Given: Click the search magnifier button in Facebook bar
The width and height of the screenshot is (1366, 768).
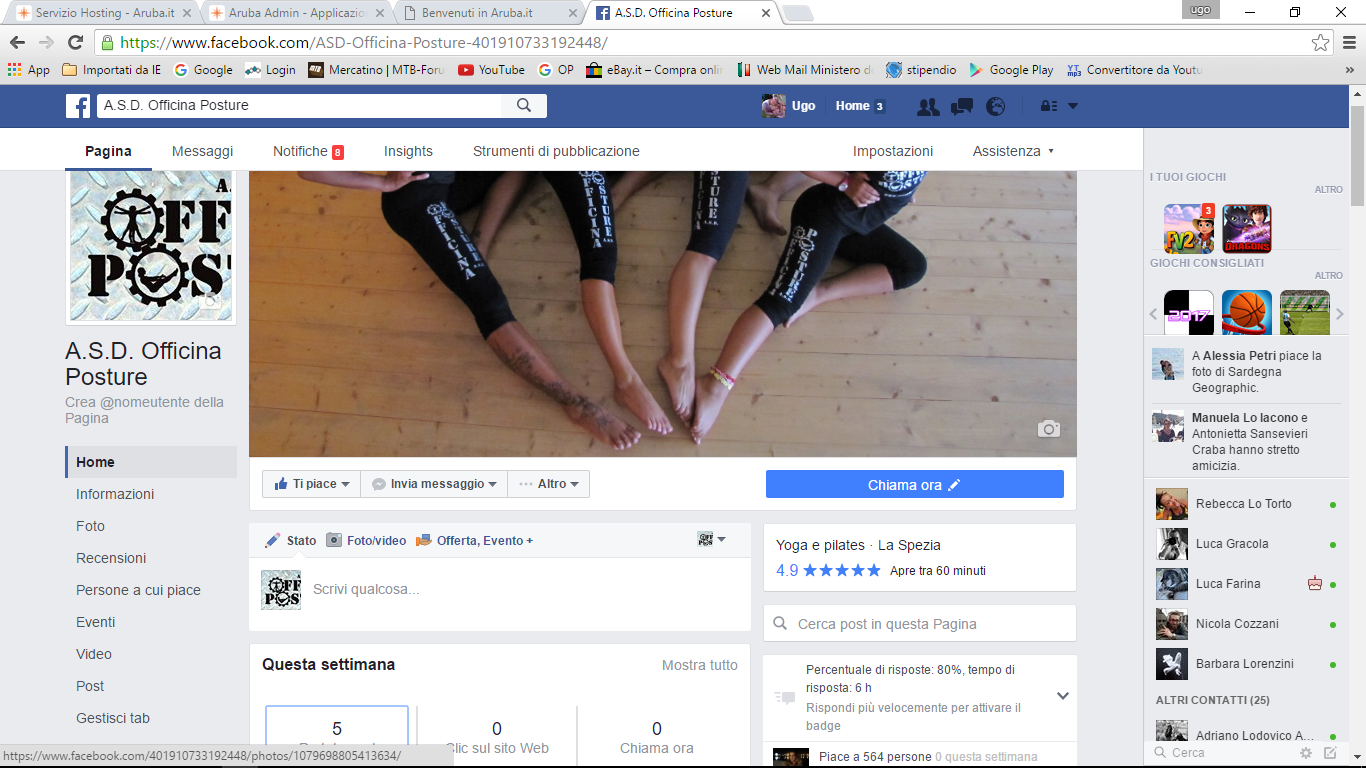Looking at the screenshot, I should pyautogui.click(x=524, y=106).
